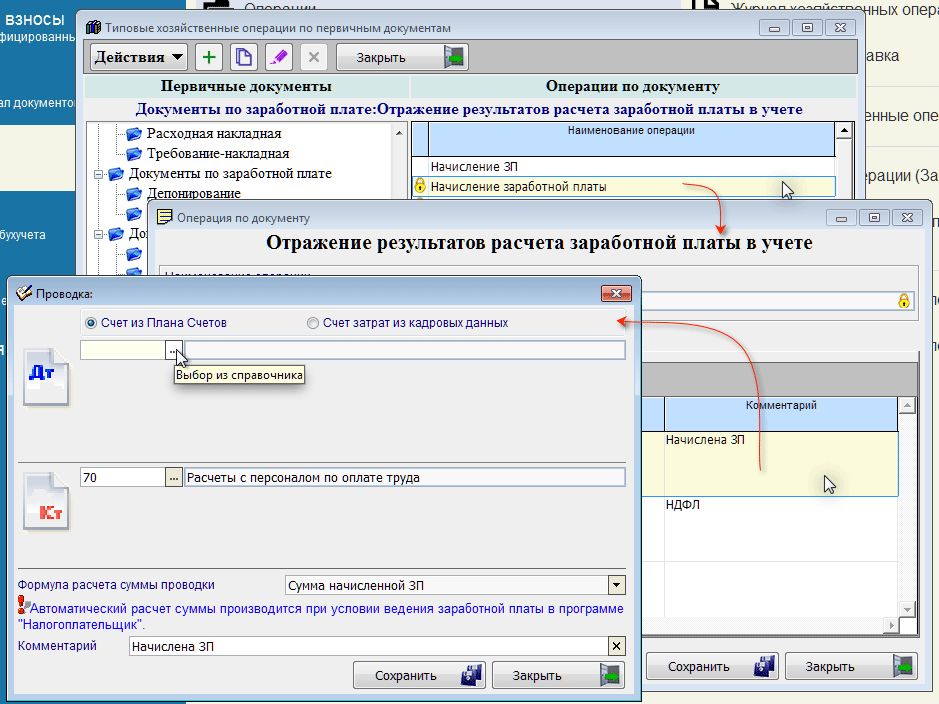Click folder icon beside Требование-накладная
939x704 pixels.
(134, 154)
